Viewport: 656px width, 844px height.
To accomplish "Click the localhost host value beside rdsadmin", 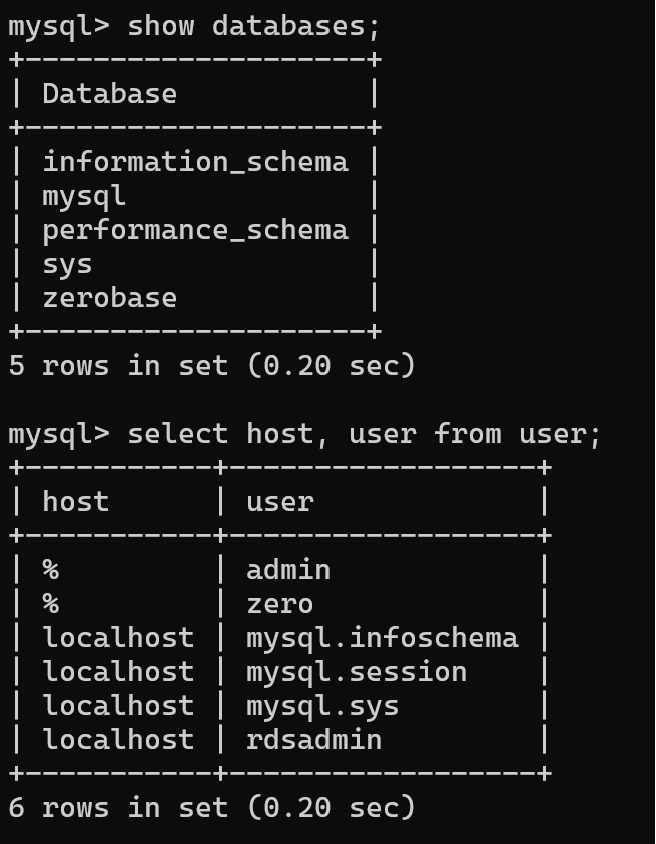I will (118, 740).
